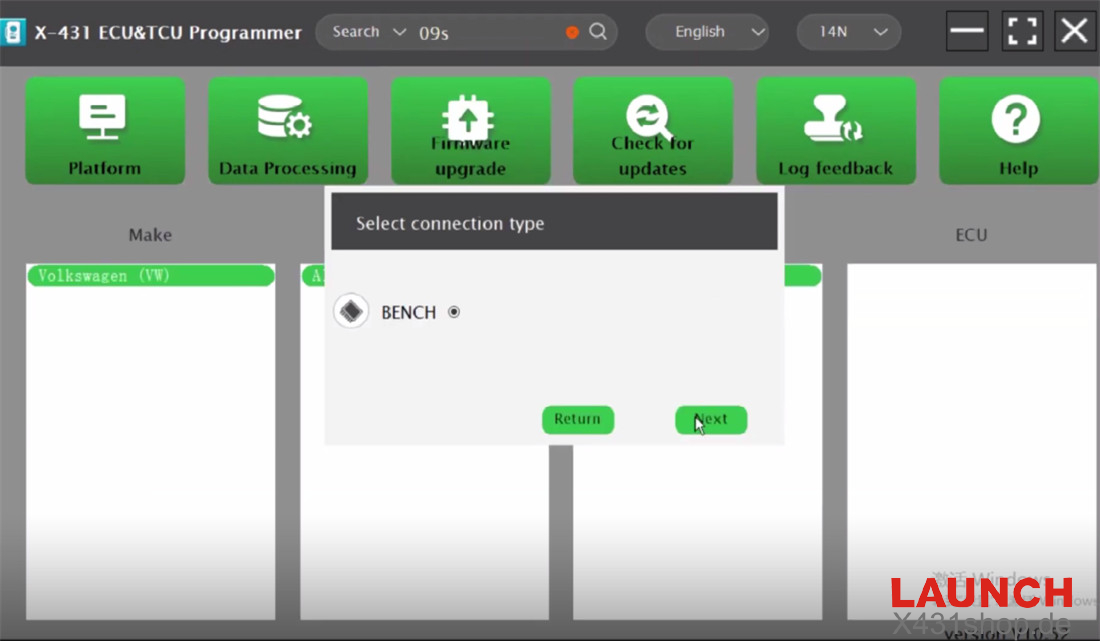The width and height of the screenshot is (1100, 641).
Task: Select Volkswagen (VW) in Make list
Action: (150, 276)
